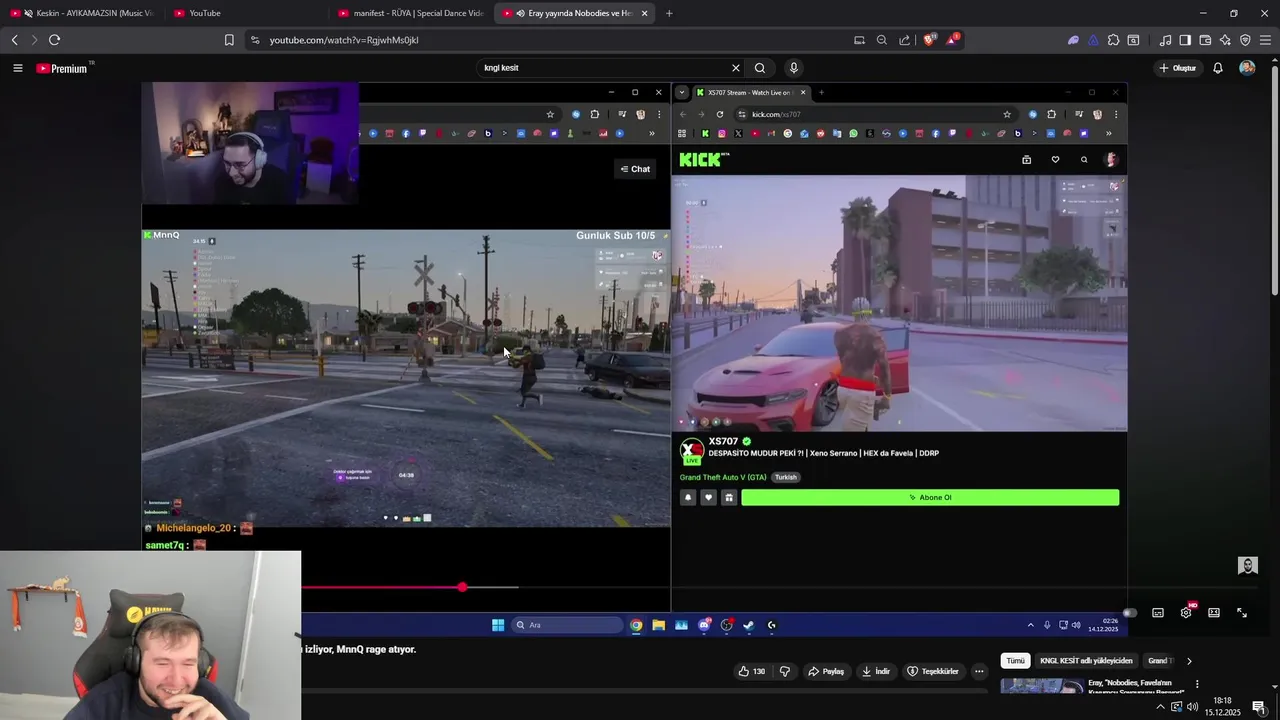Focus the YouTube search field
The image size is (1280, 720).
(605, 68)
